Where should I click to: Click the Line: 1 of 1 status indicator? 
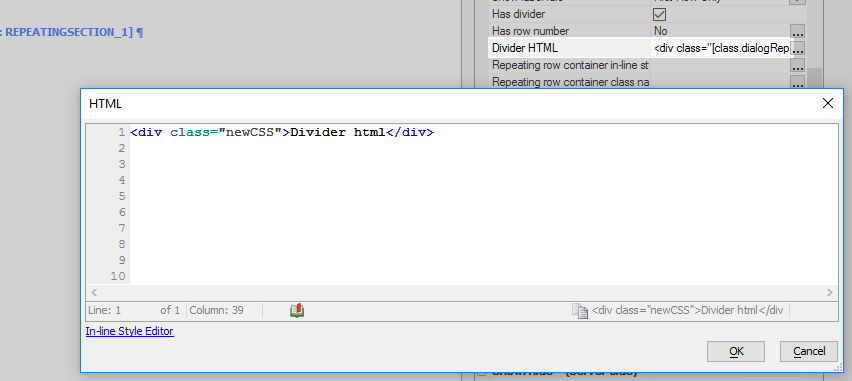coord(134,310)
